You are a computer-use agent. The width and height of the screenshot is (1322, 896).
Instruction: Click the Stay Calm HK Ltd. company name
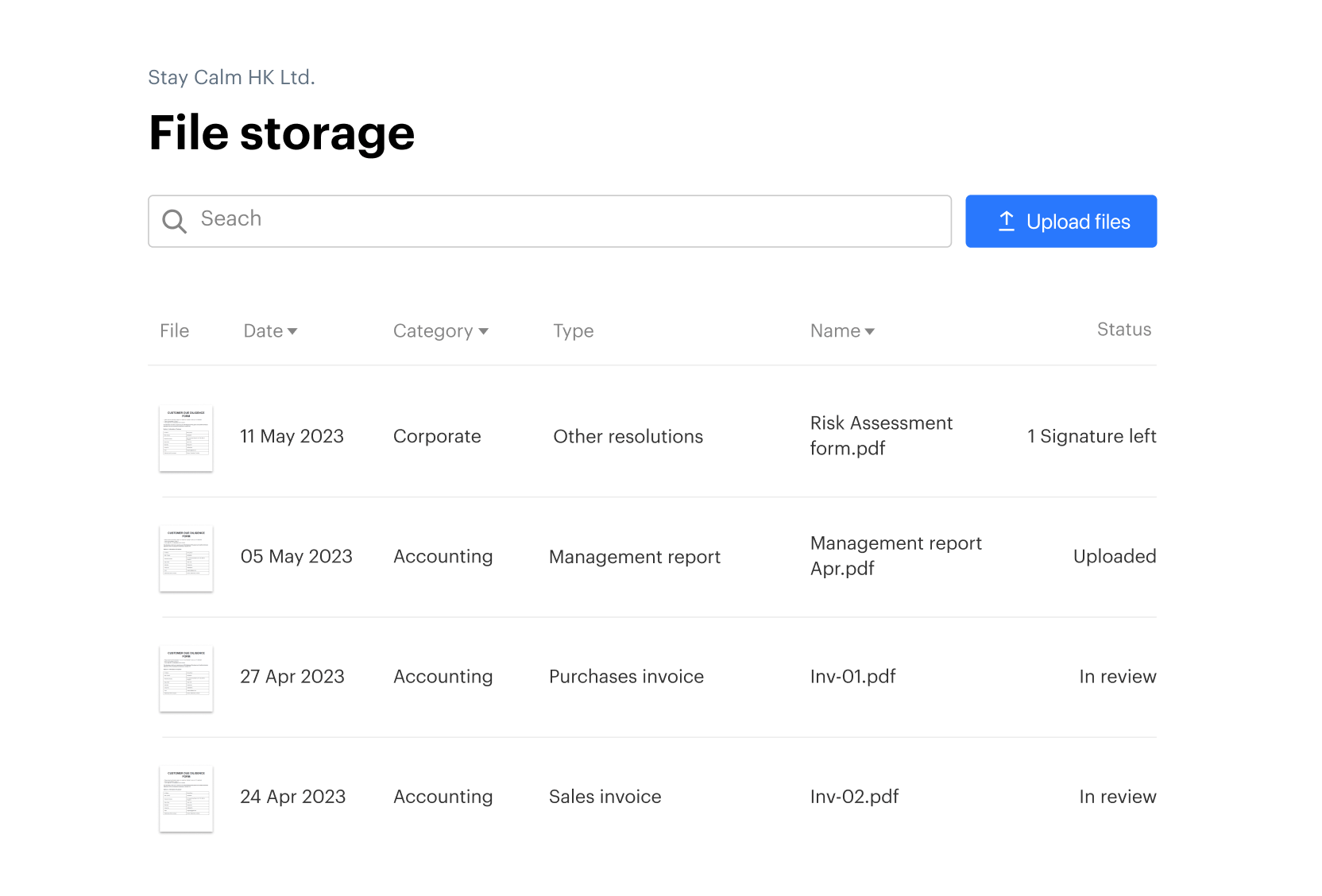coord(231,78)
